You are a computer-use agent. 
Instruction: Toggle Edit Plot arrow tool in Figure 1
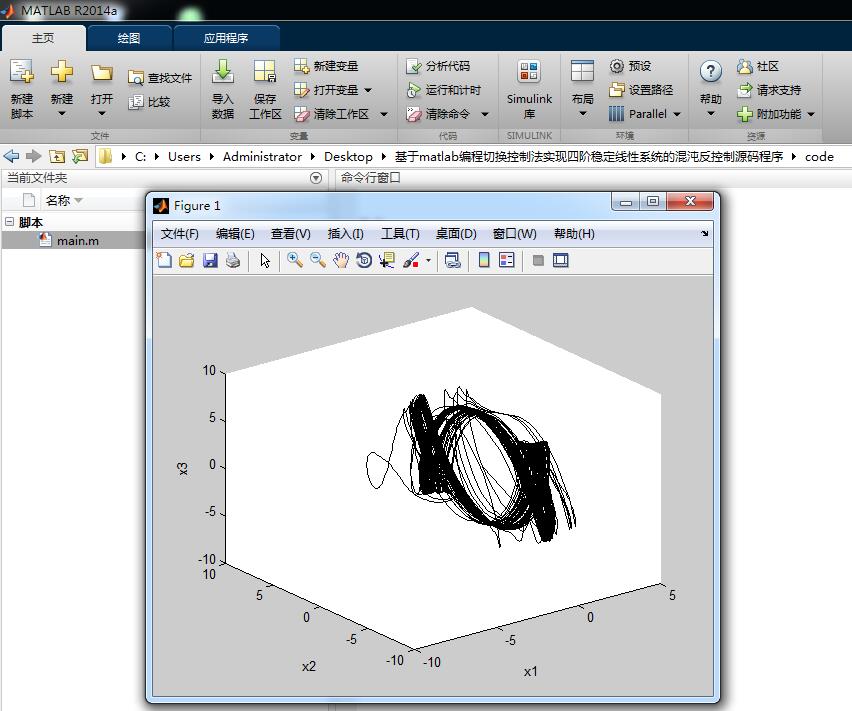pyautogui.click(x=265, y=260)
